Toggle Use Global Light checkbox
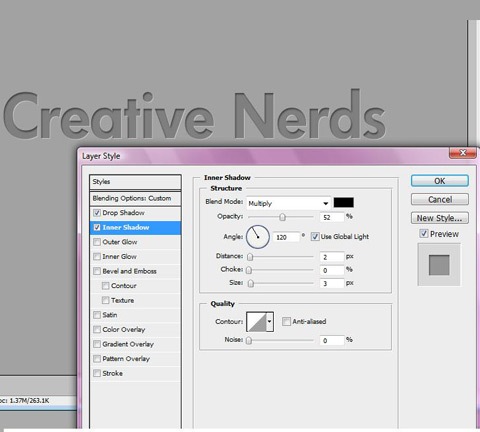This screenshot has width=480, height=432. [x=315, y=237]
